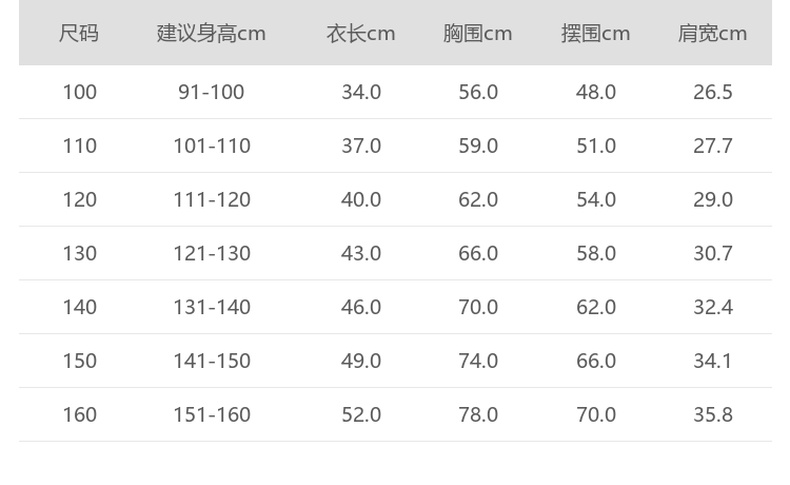790x485 pixels.
Task: Select size 110 in the 尺码 column
Action: (x=79, y=146)
